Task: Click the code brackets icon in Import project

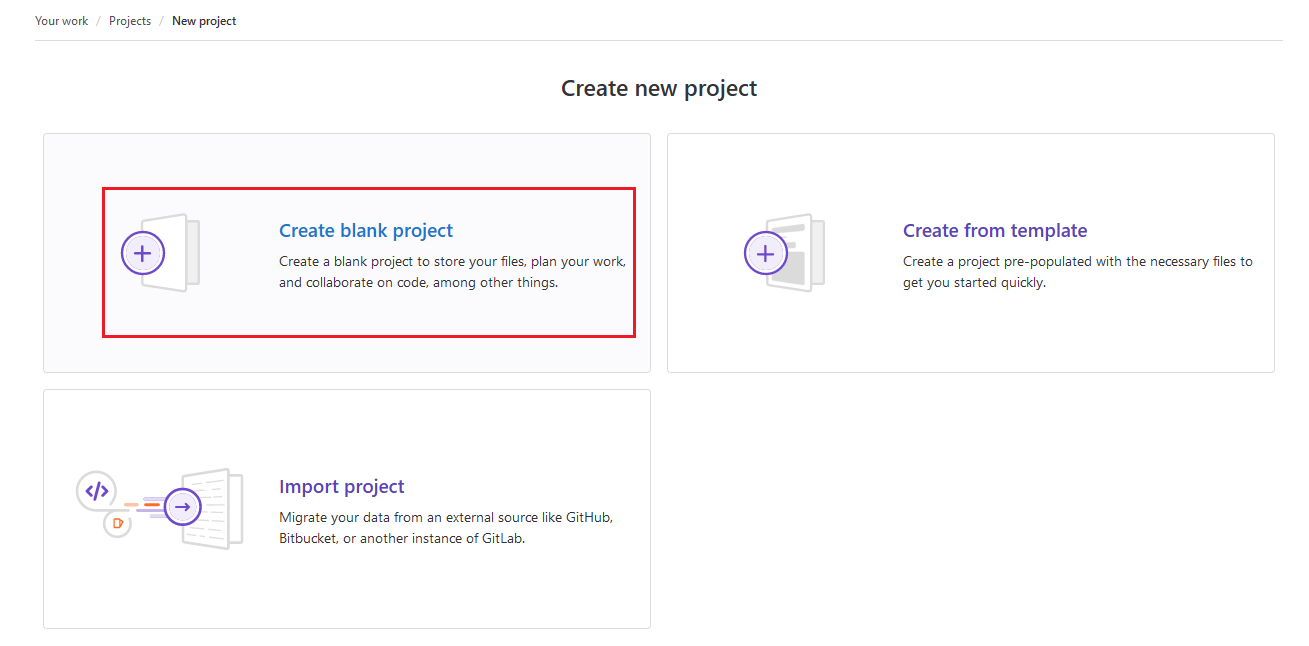Action: (96, 491)
